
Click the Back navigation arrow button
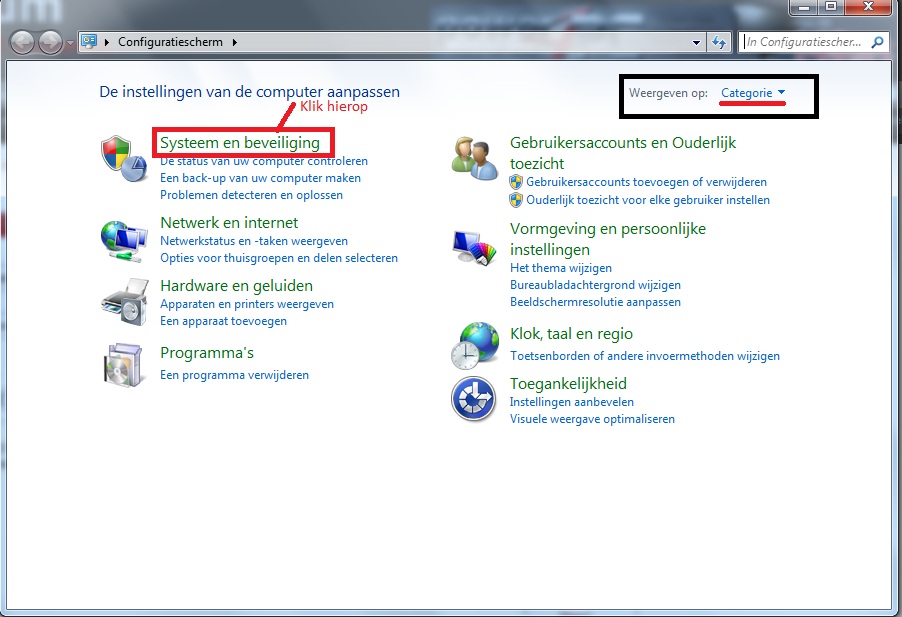pos(22,43)
